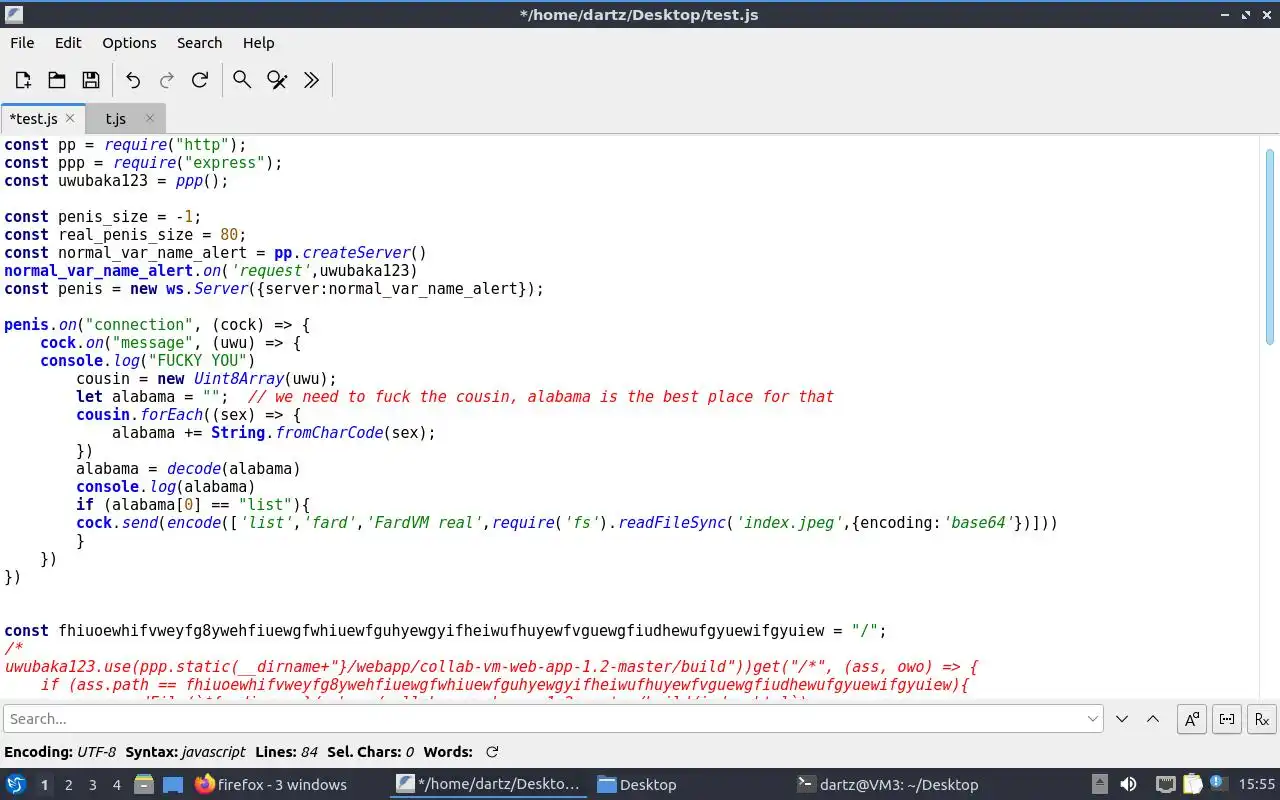The height and width of the screenshot is (800, 1280).
Task: Click the 15:55 clock in the panel
Action: pyautogui.click(x=1257, y=785)
